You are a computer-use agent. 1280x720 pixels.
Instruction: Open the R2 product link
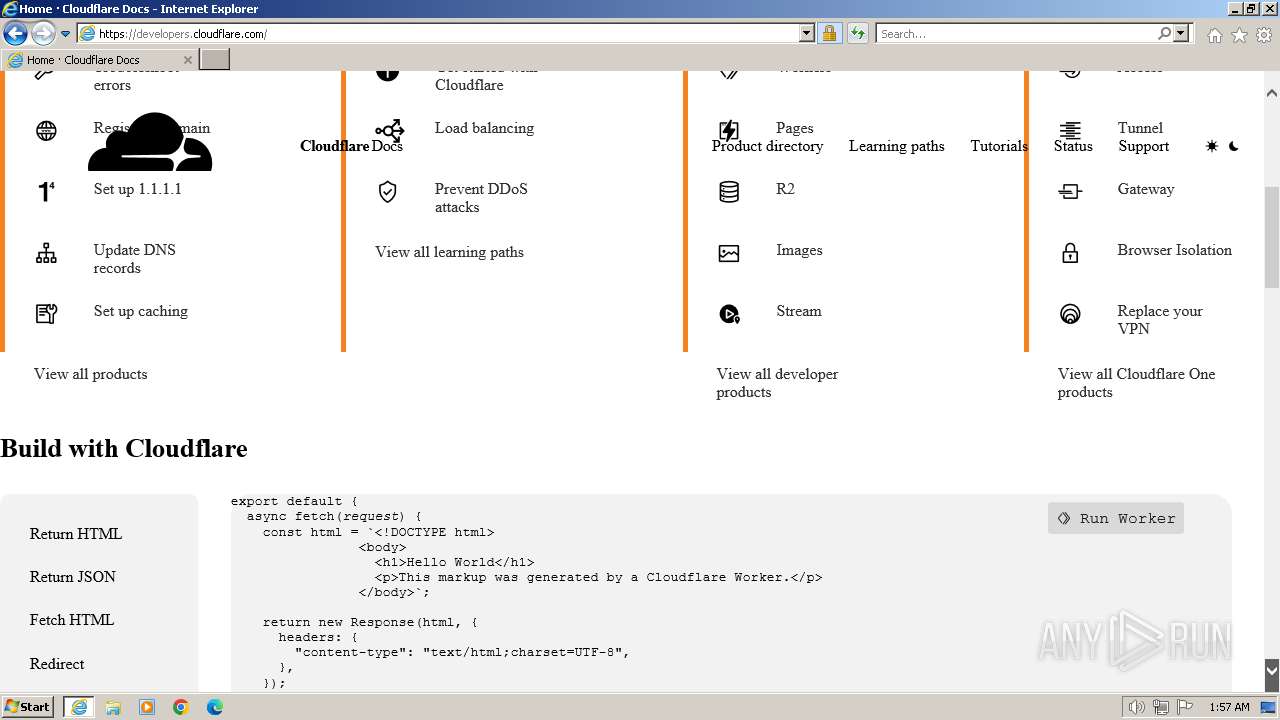point(785,189)
